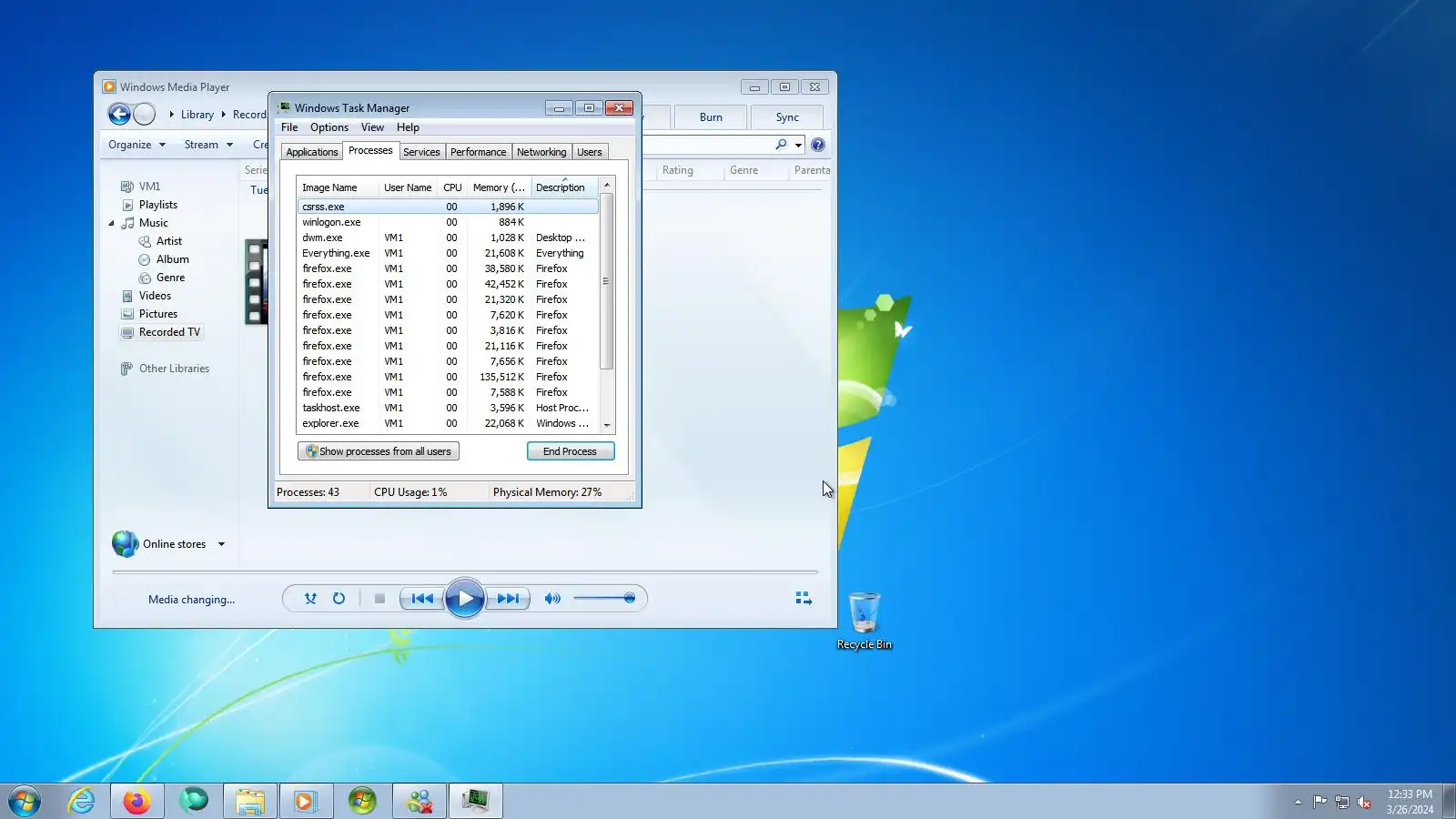Viewport: 1456px width, 819px height.
Task: Open Firefox from the taskbar
Action: point(136,801)
